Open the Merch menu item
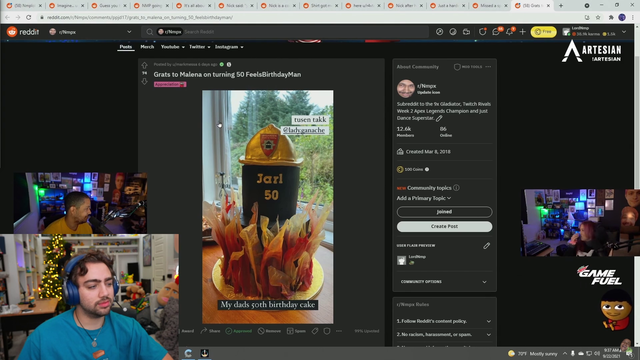The width and height of the screenshot is (640, 360). click(x=147, y=47)
